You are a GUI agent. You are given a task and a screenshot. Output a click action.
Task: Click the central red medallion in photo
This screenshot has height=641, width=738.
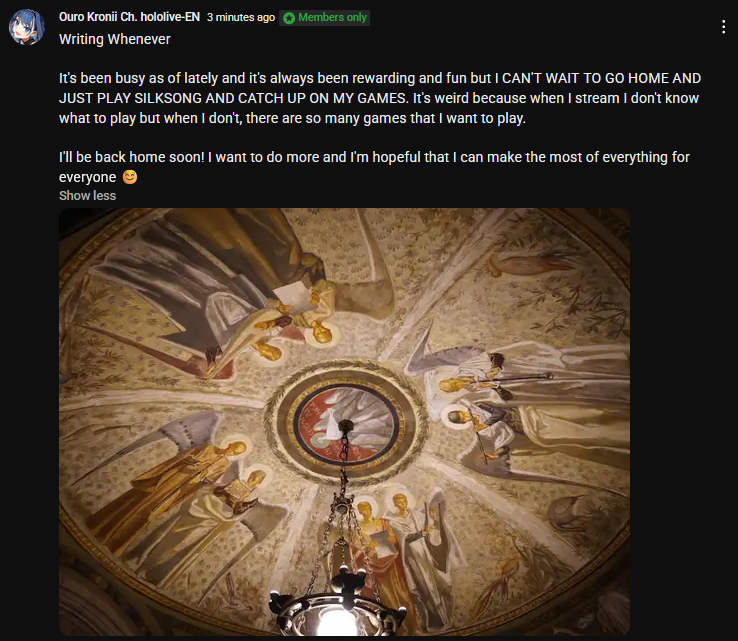point(346,423)
